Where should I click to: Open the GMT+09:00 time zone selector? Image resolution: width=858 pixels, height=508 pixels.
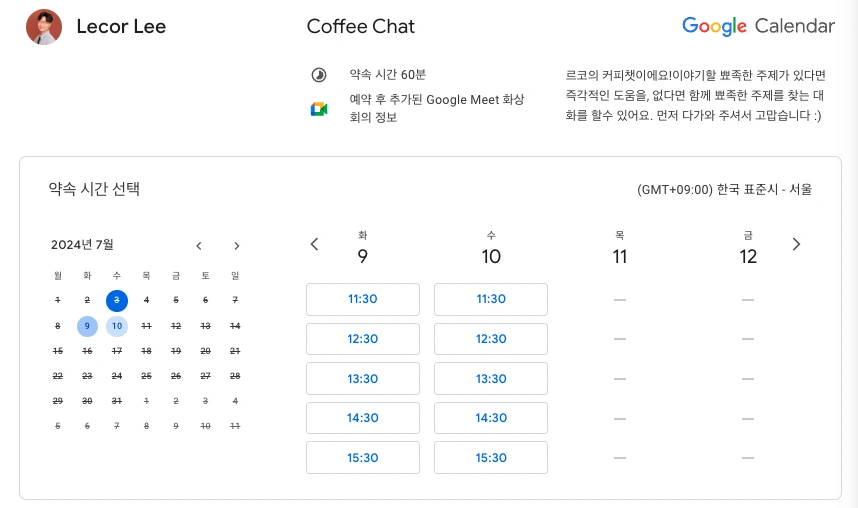coord(724,189)
